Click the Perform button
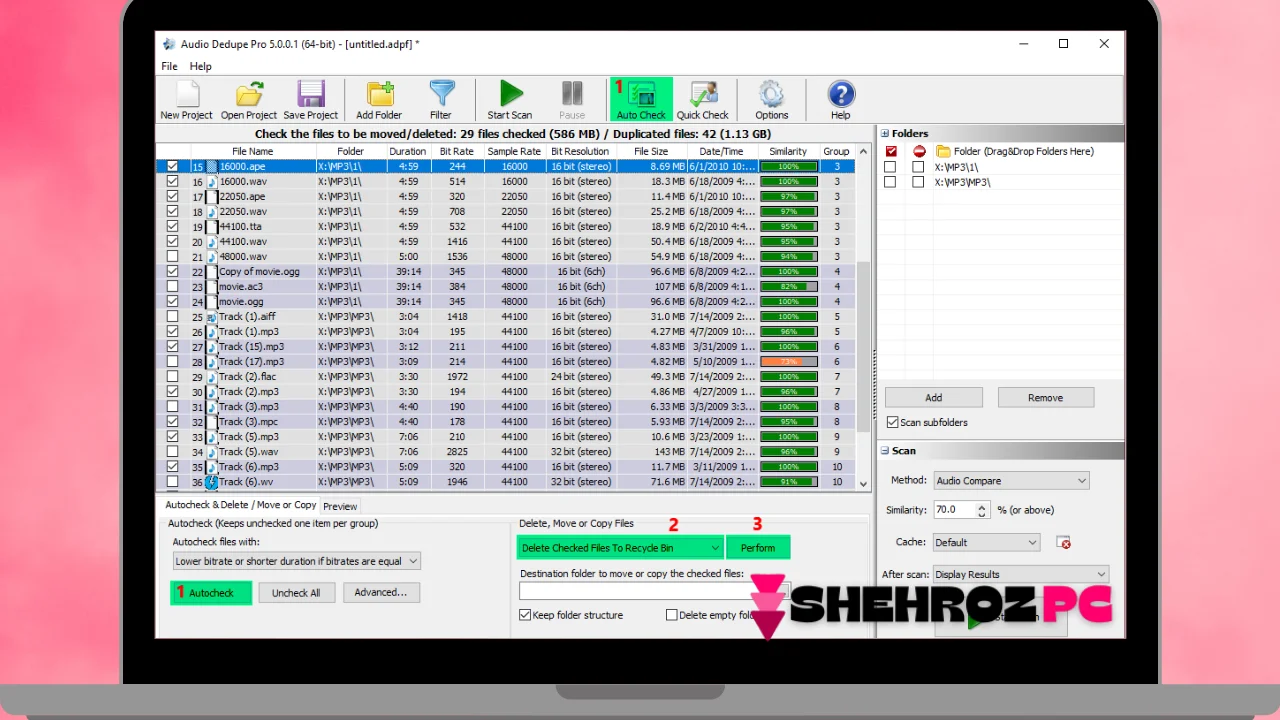The image size is (1280, 720). (x=758, y=547)
